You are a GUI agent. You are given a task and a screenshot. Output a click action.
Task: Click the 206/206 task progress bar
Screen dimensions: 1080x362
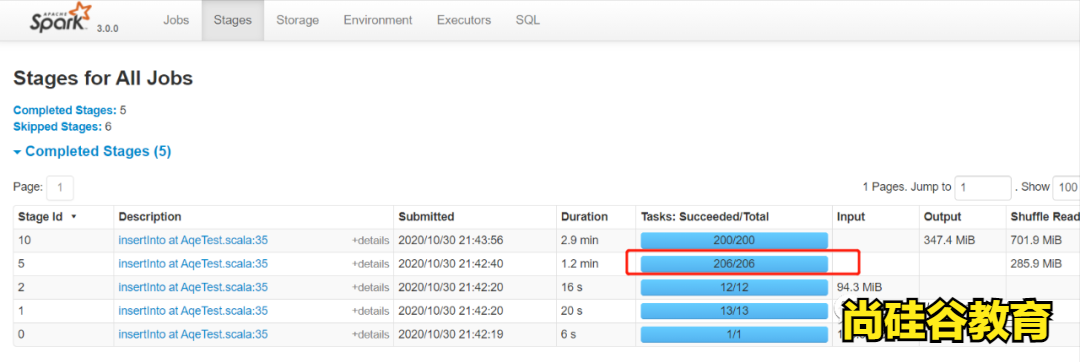734,264
